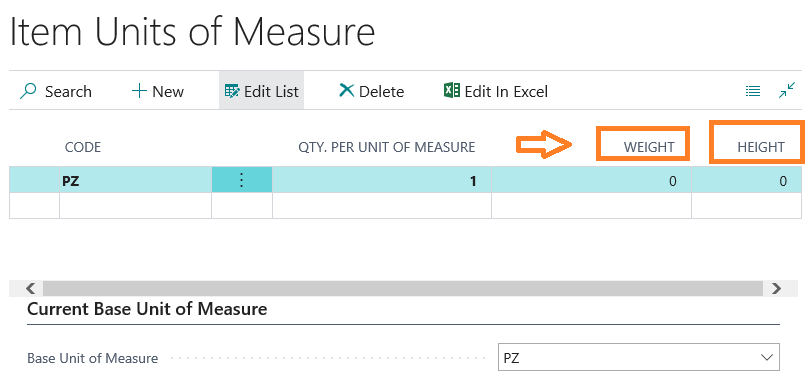Click the Search magnifier icon
Viewport: 806px width, 383px height.
[x=28, y=92]
